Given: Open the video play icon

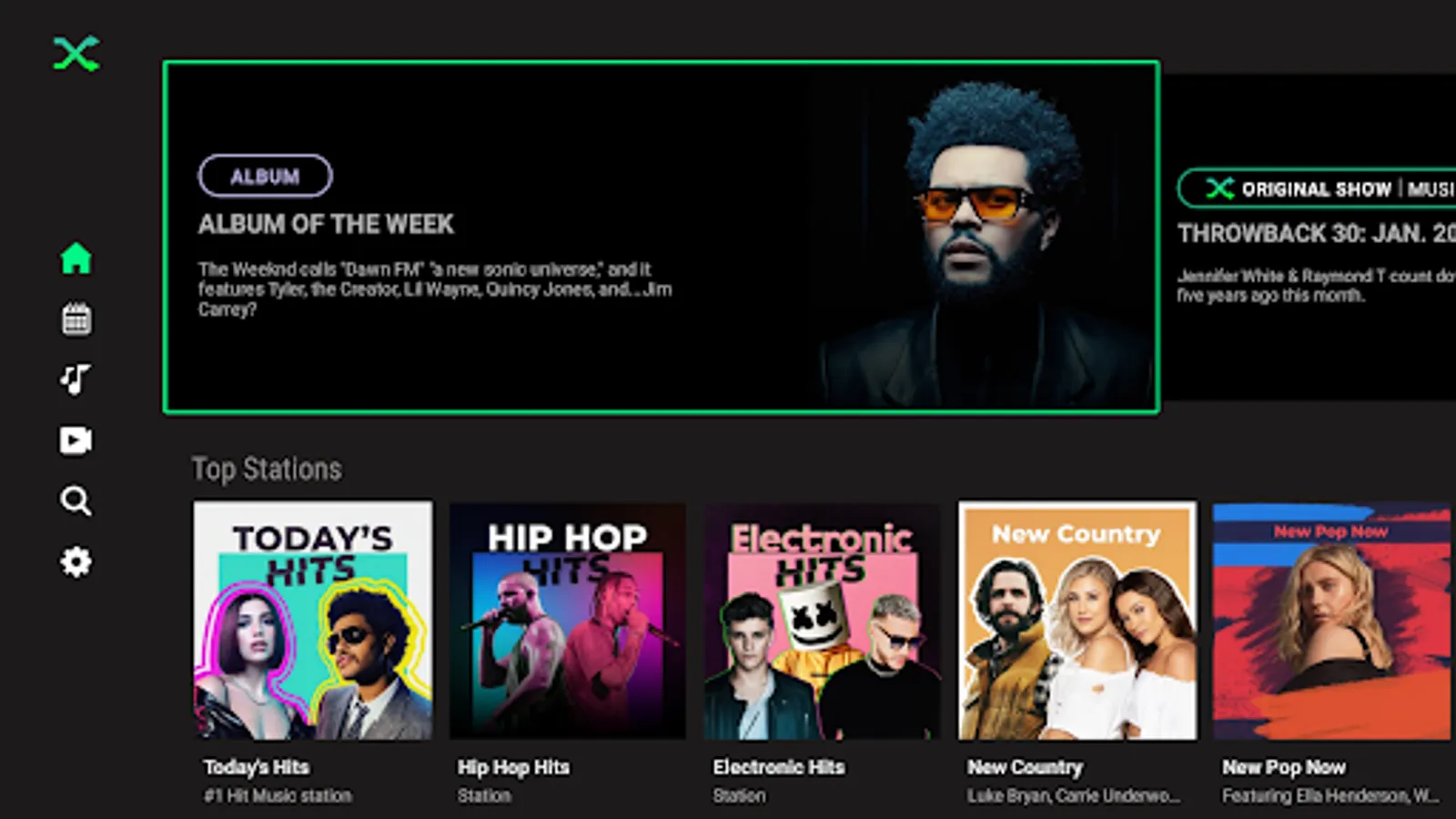Looking at the screenshot, I should click(76, 440).
